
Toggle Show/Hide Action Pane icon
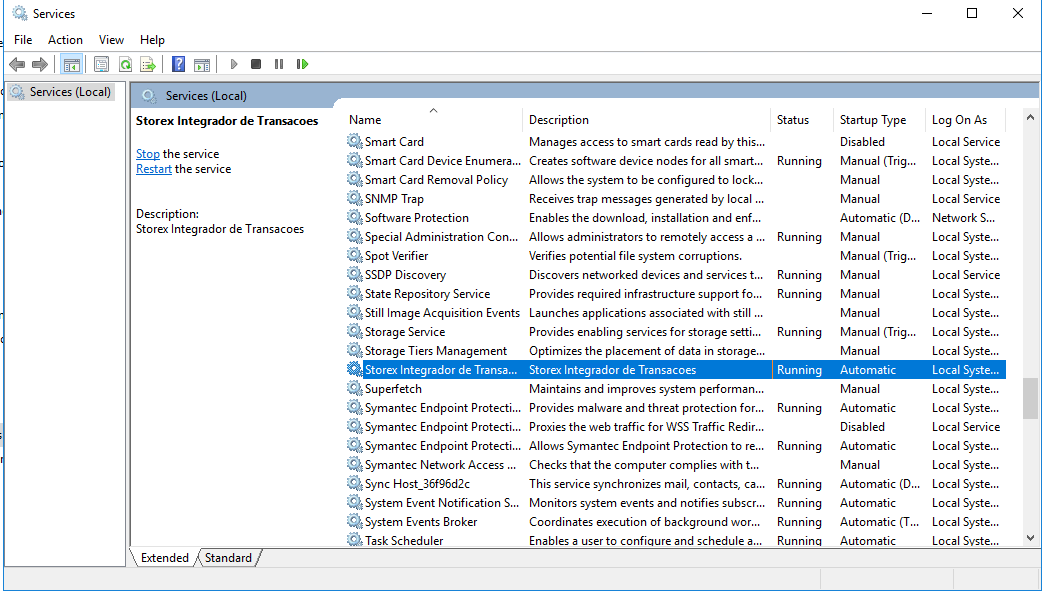[201, 64]
